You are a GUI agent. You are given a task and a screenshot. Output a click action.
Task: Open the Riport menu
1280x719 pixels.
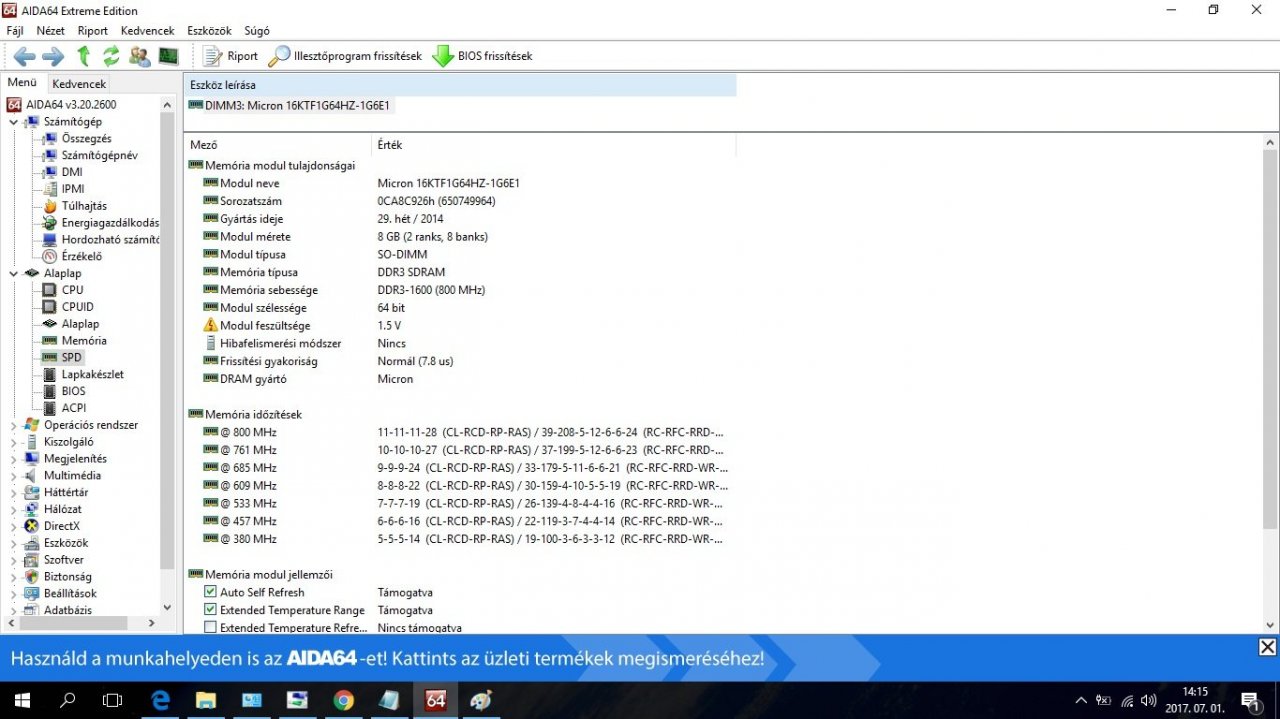pos(93,31)
